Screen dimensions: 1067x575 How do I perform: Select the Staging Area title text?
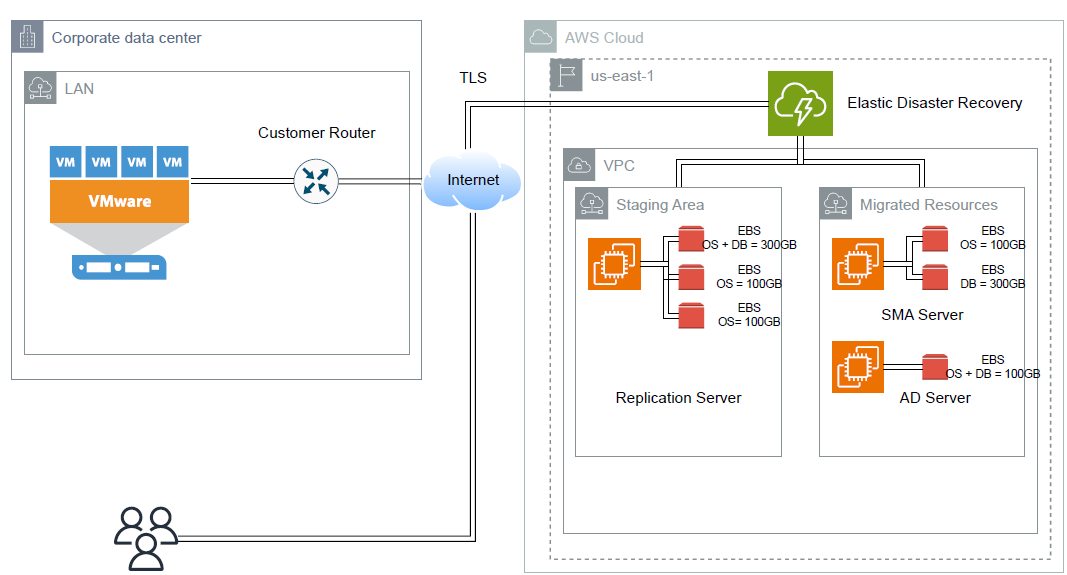660,205
